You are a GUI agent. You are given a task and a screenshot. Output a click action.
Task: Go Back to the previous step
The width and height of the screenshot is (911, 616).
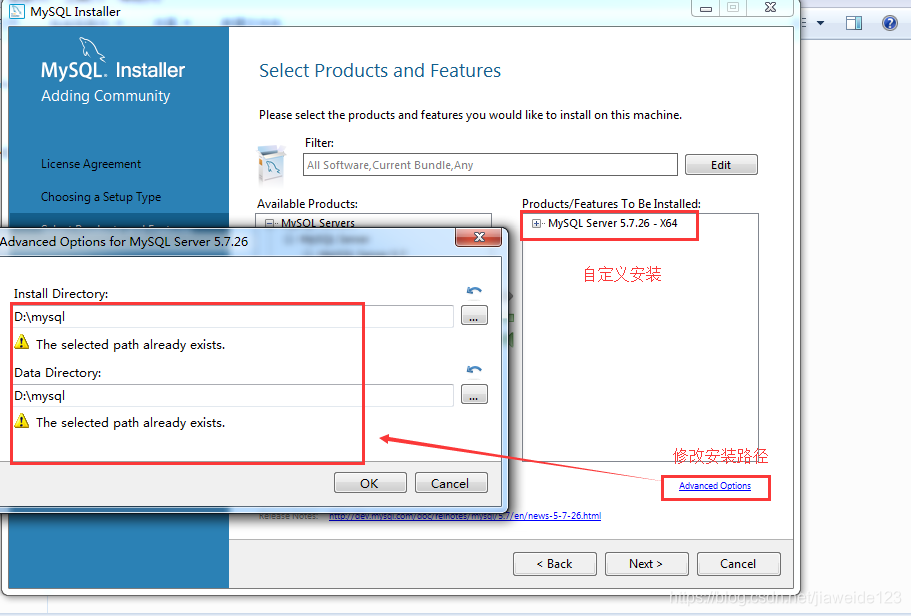[554, 564]
